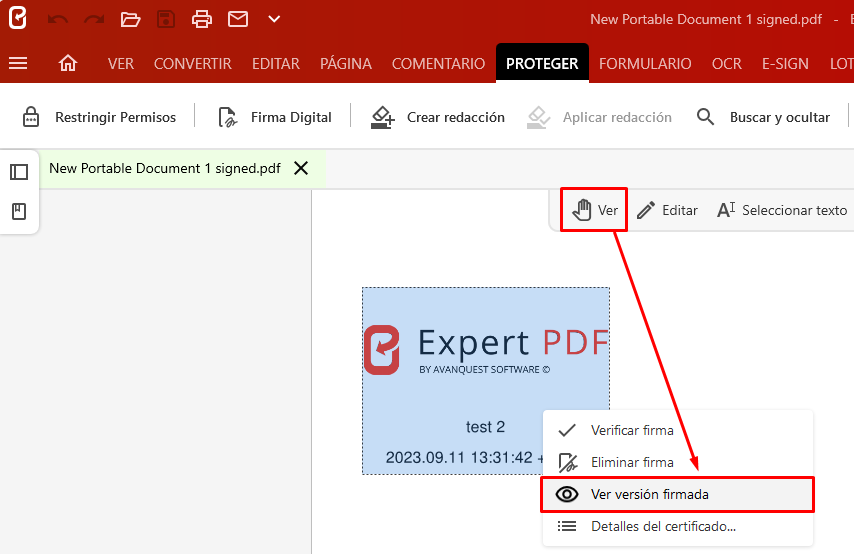The image size is (854, 554).
Task: Open a file with the folder icon
Action: point(130,20)
